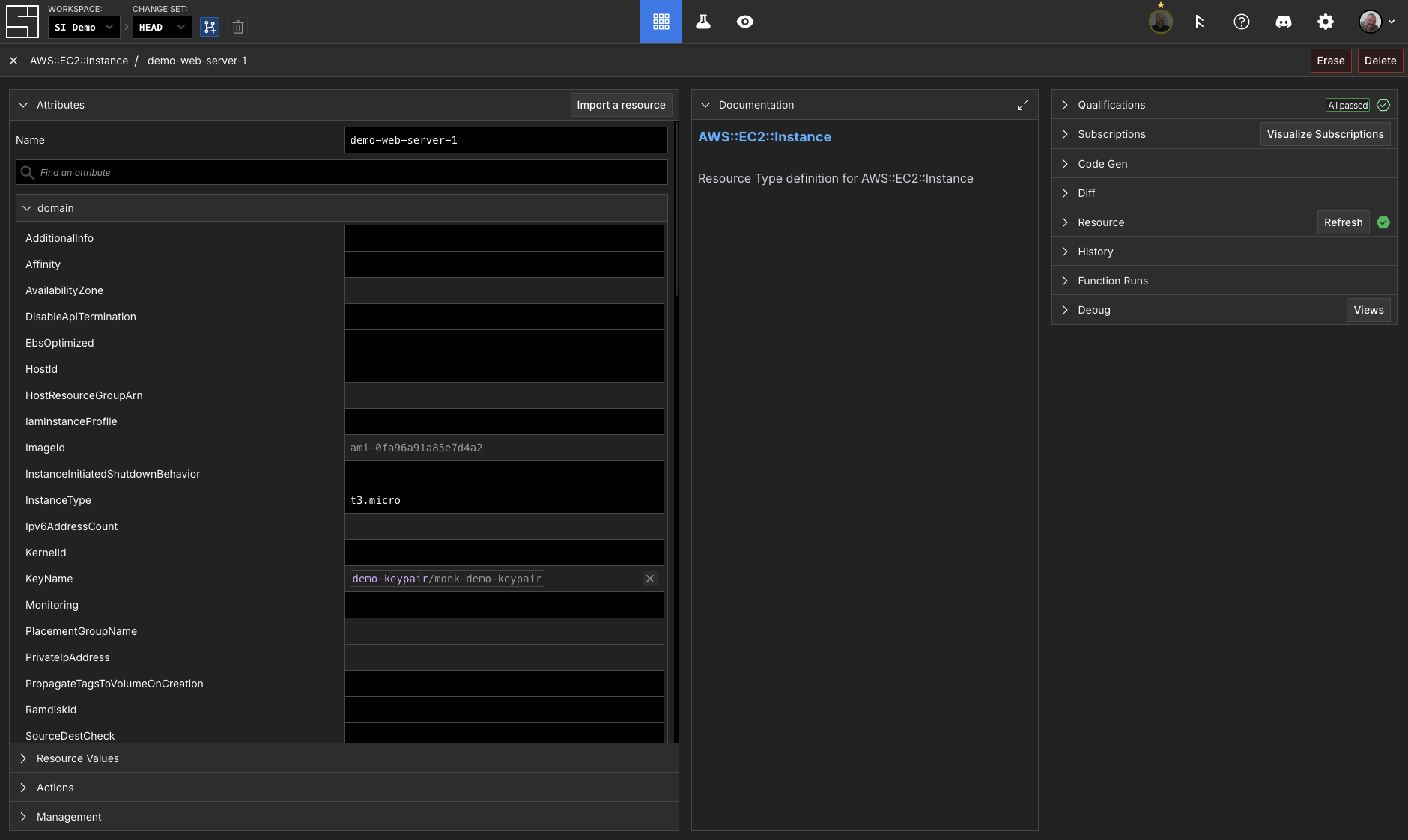Click the Visualize Subscriptions button
The width and height of the screenshot is (1408, 840).
1324,134
